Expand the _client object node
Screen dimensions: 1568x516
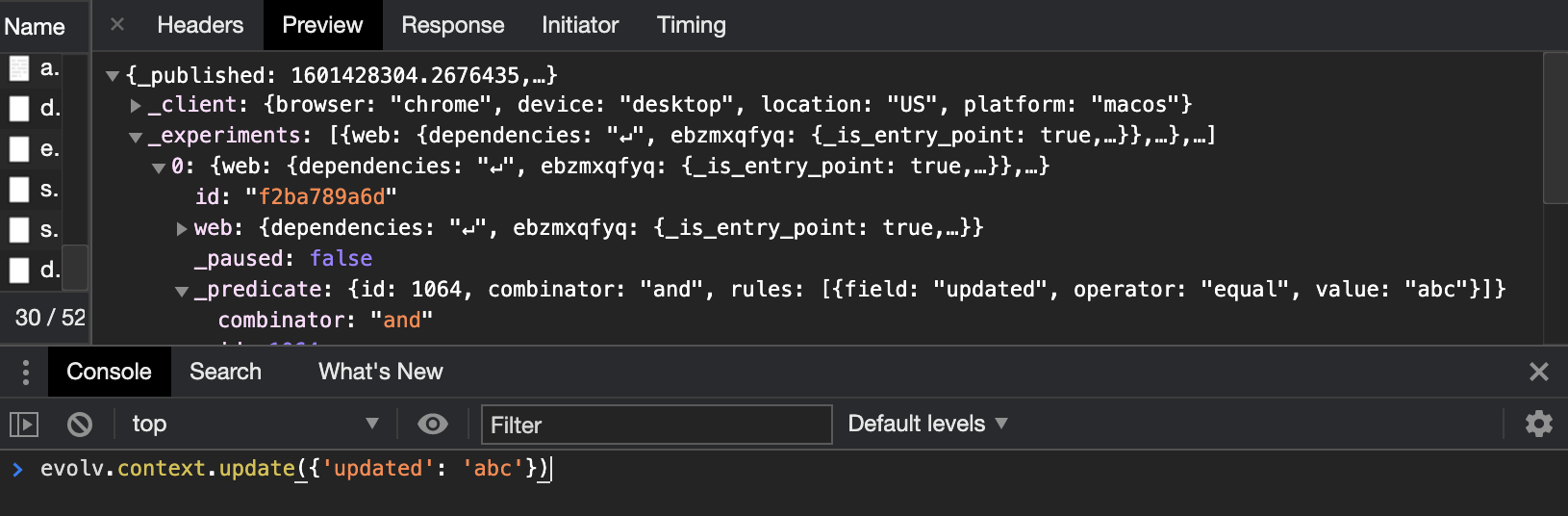pos(136,105)
